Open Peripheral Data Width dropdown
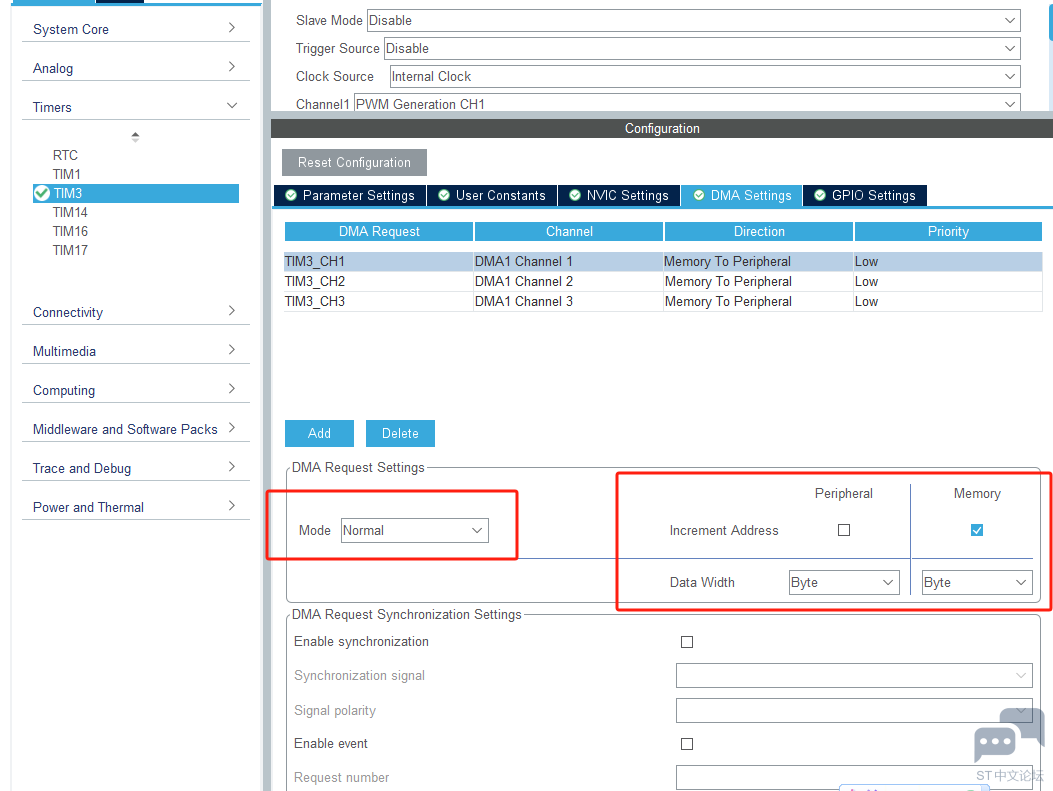The width and height of the screenshot is (1053, 791). point(844,582)
